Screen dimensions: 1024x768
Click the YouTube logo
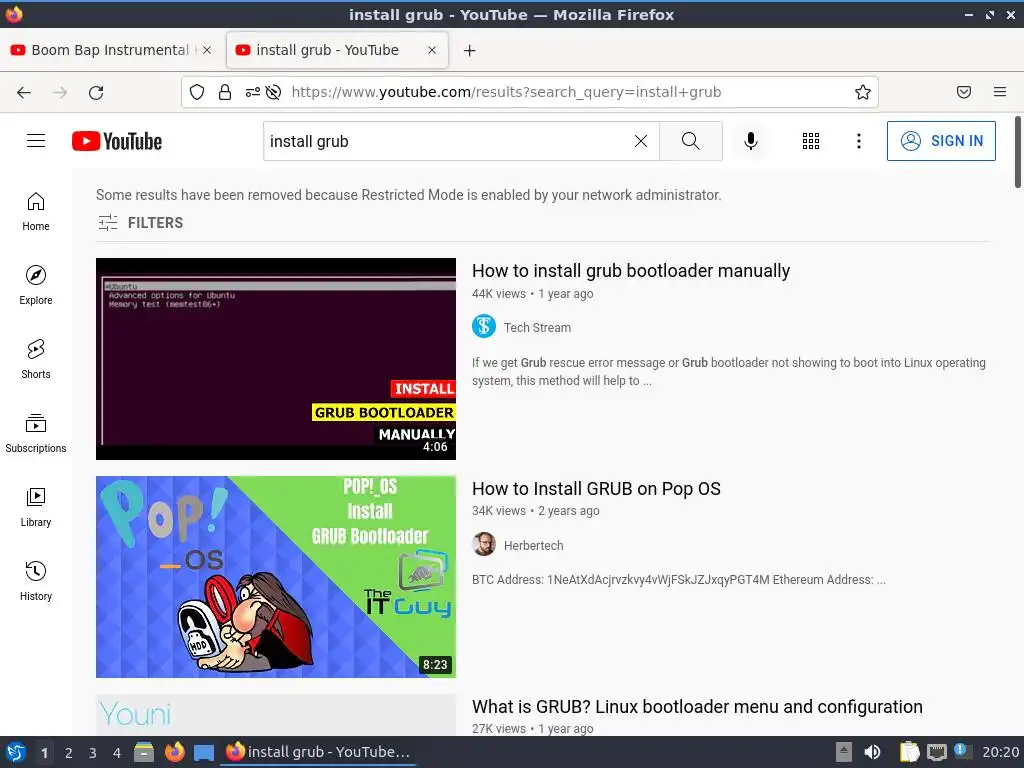tap(117, 141)
